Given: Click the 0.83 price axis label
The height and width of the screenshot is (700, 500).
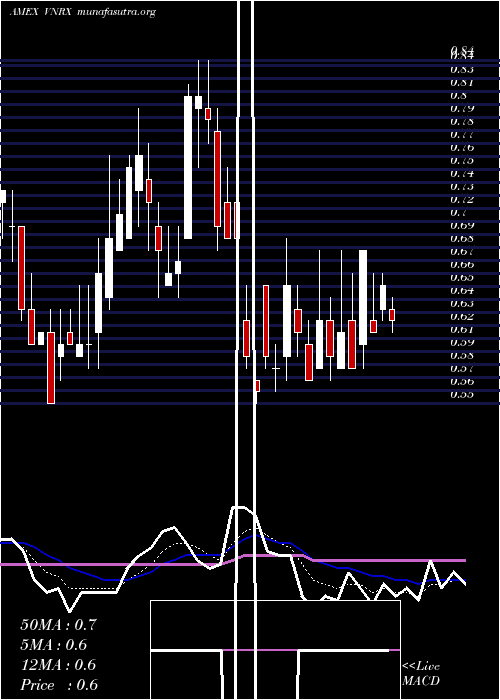Looking at the screenshot, I should (462, 69).
